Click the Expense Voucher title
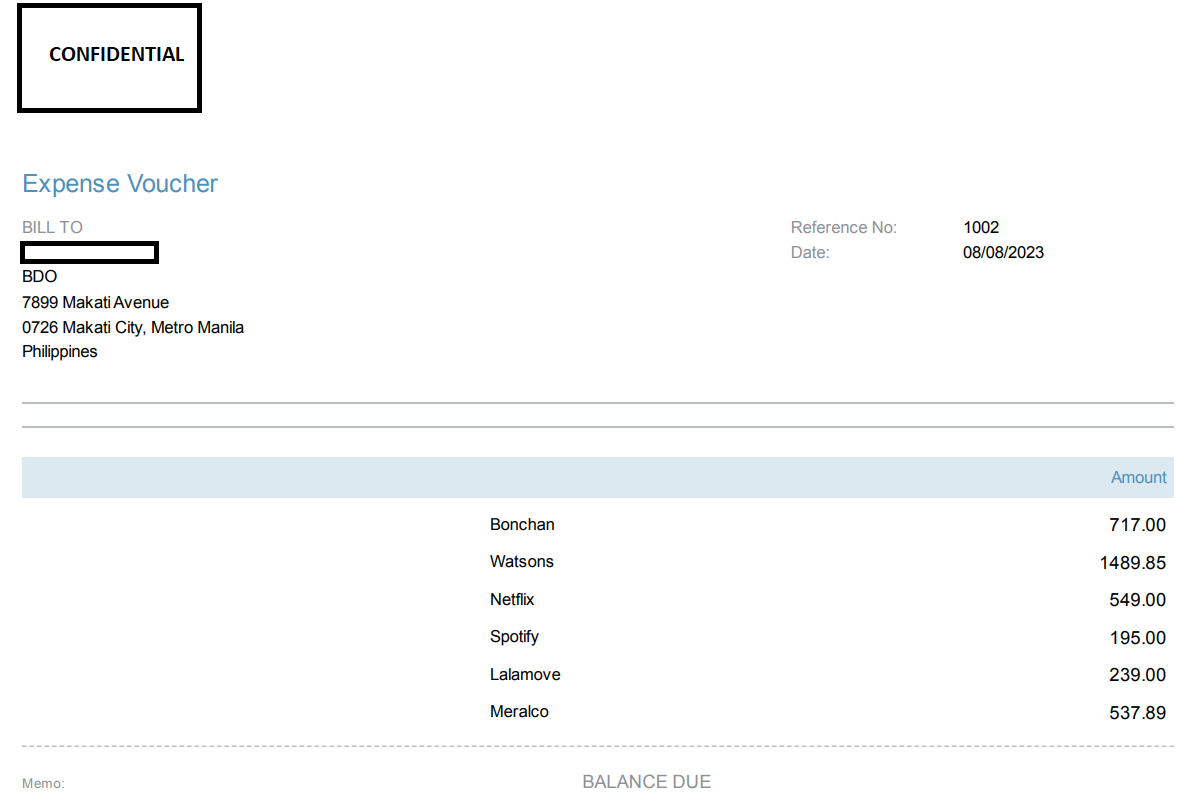The image size is (1202, 803). point(120,184)
